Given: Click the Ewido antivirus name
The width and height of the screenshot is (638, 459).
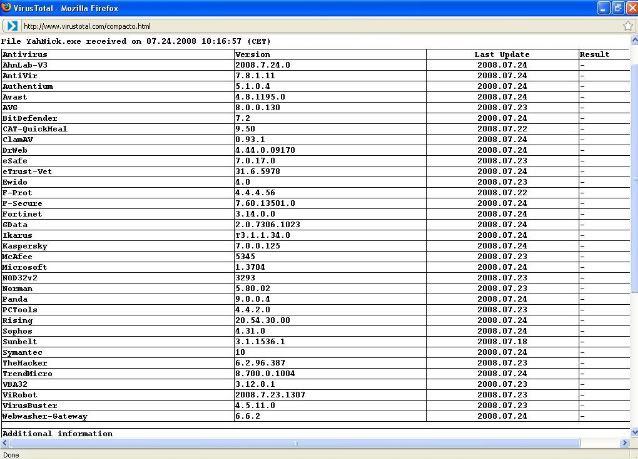Looking at the screenshot, I should click(x=15, y=182).
